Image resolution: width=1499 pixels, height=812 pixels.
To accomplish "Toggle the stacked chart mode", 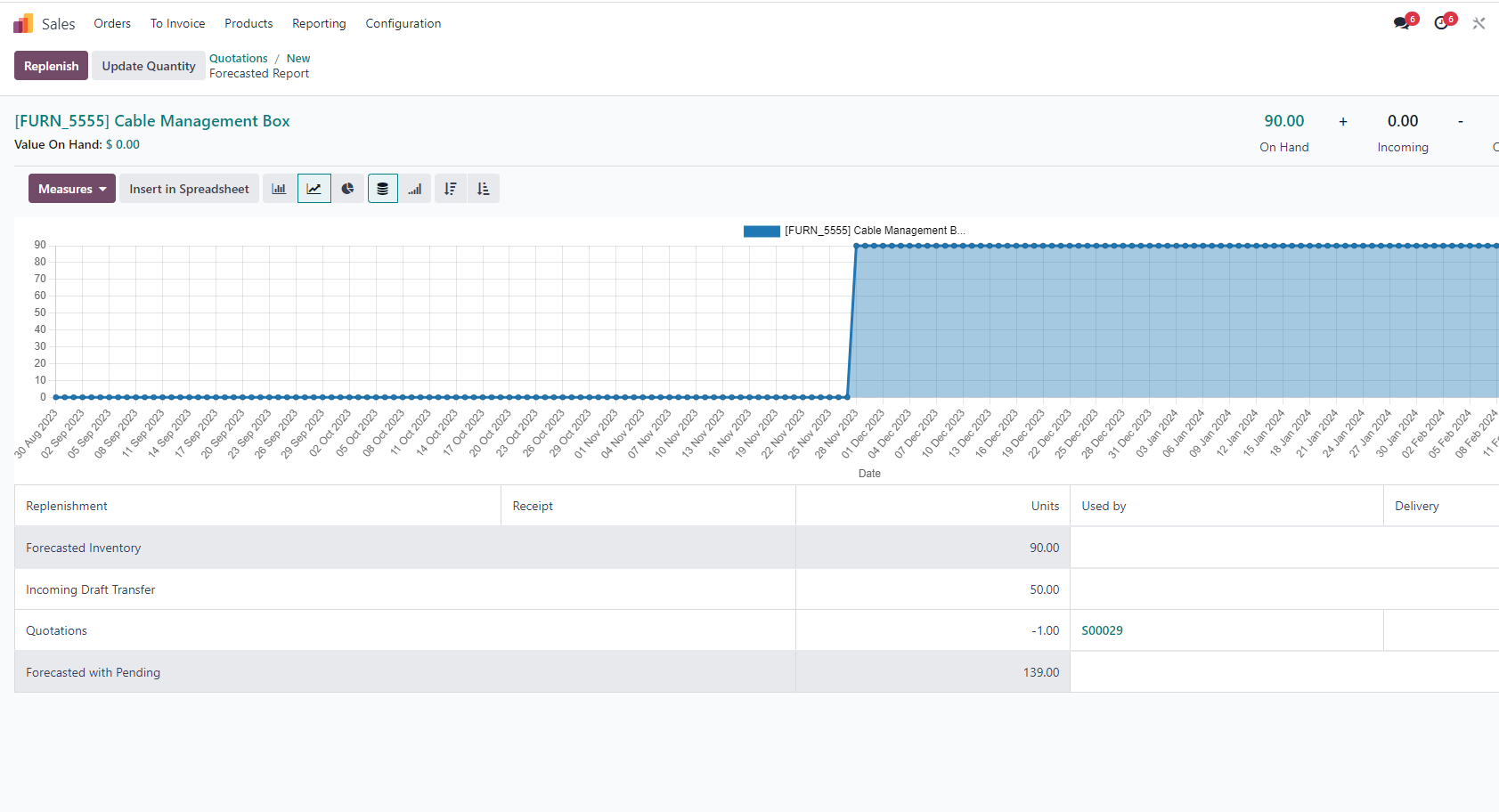I will point(383,189).
